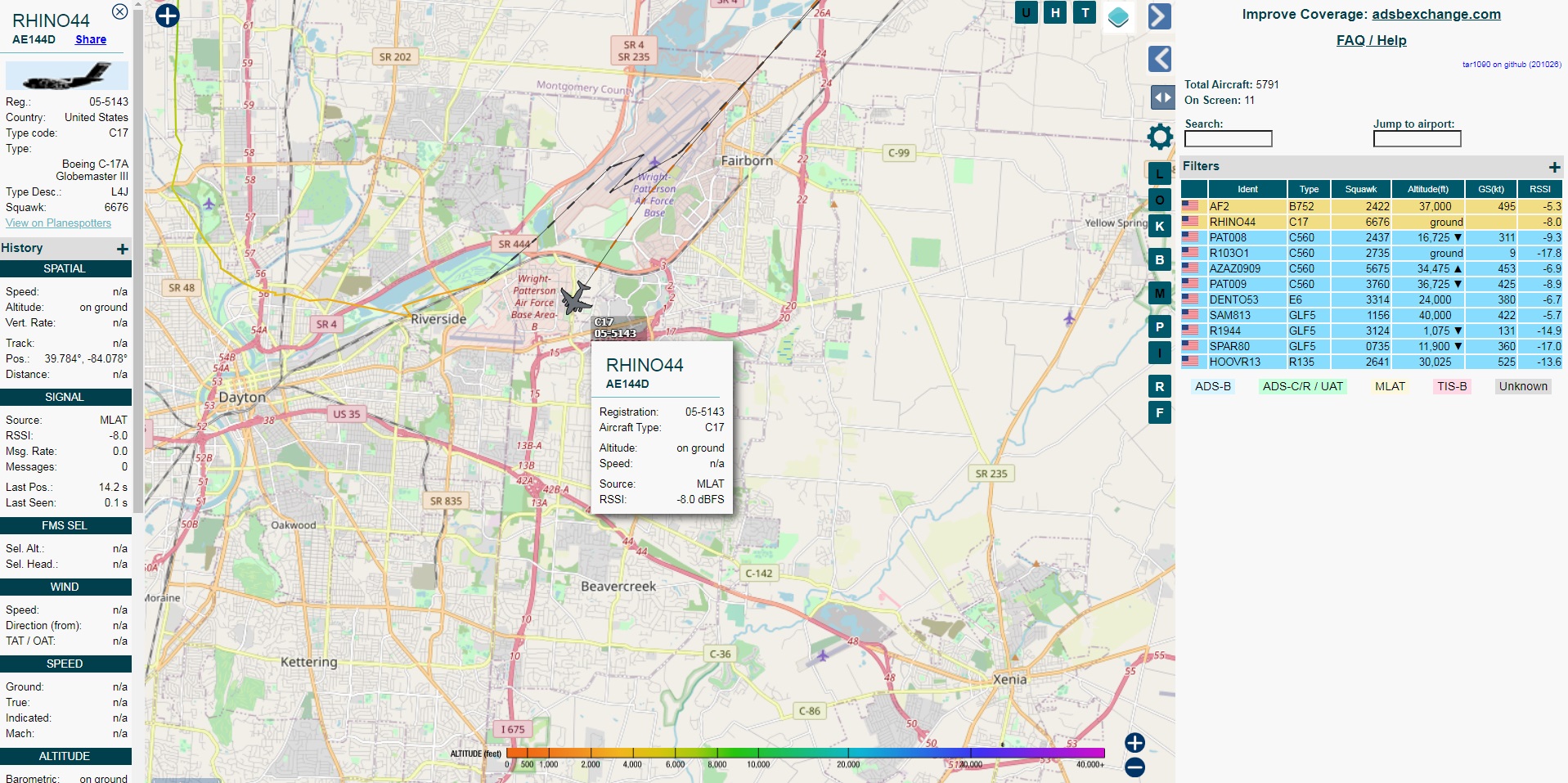
Task: Open the Share link
Action: pyautogui.click(x=91, y=39)
